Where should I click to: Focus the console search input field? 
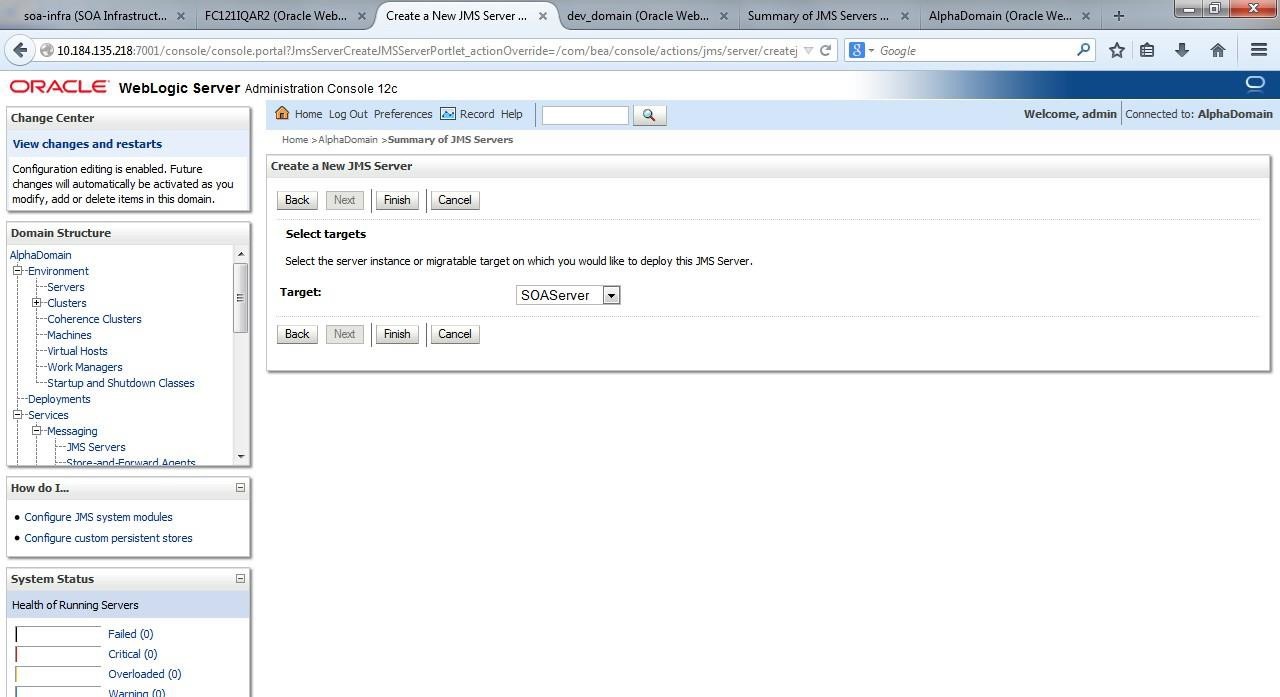coord(585,115)
